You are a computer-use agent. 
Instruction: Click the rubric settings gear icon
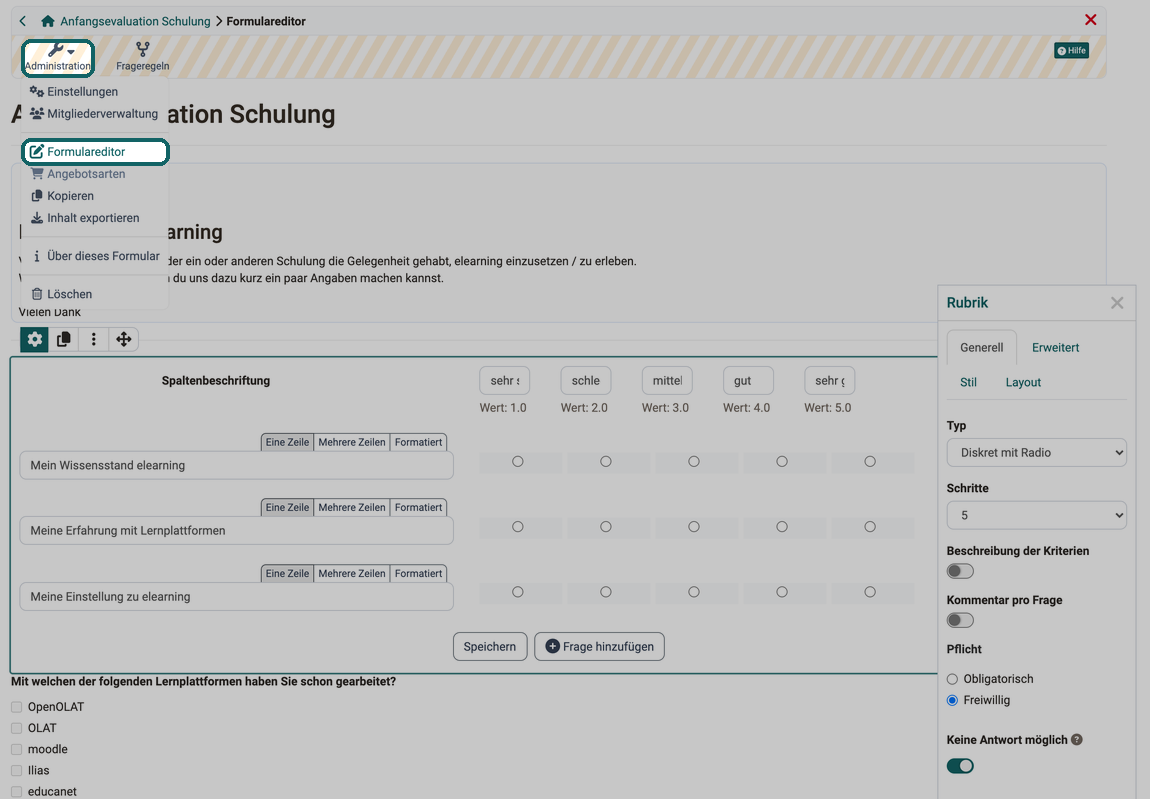click(34, 339)
